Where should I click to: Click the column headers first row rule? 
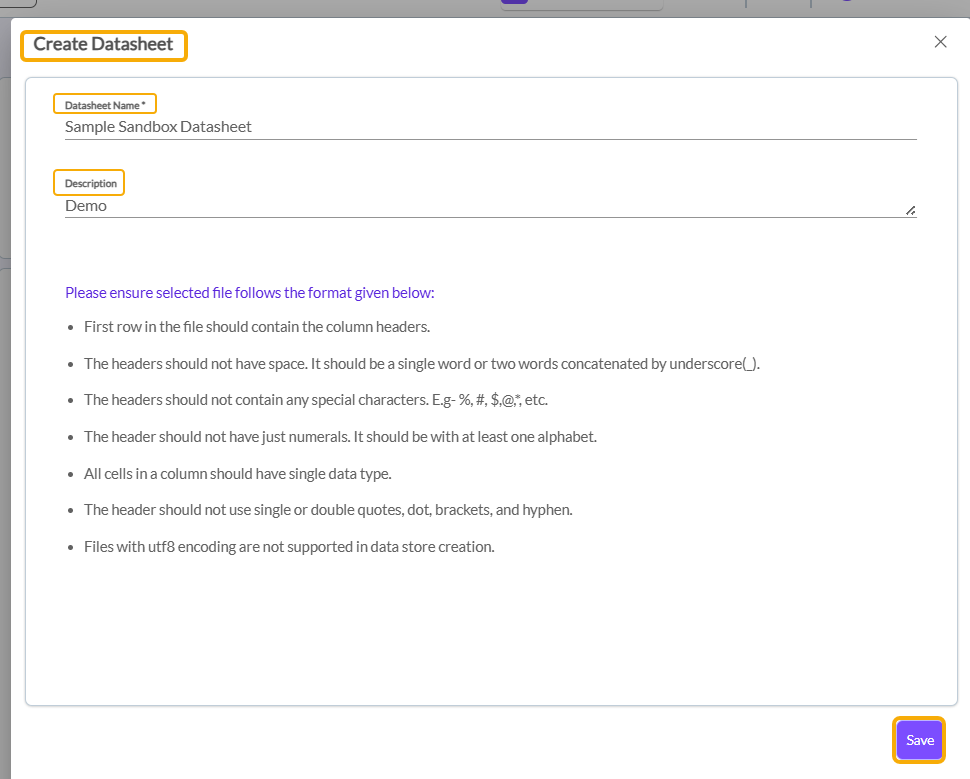[x=257, y=327]
